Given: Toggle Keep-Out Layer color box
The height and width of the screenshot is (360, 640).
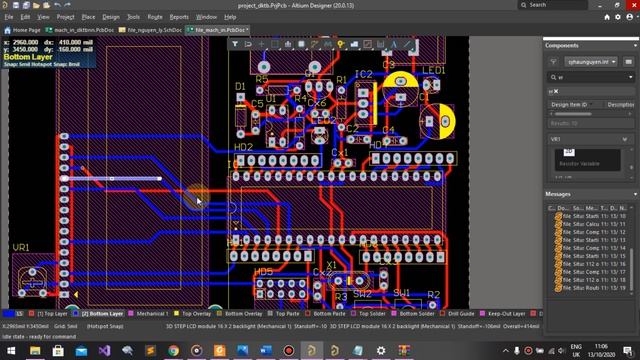Looking at the screenshot, I should (482, 313).
